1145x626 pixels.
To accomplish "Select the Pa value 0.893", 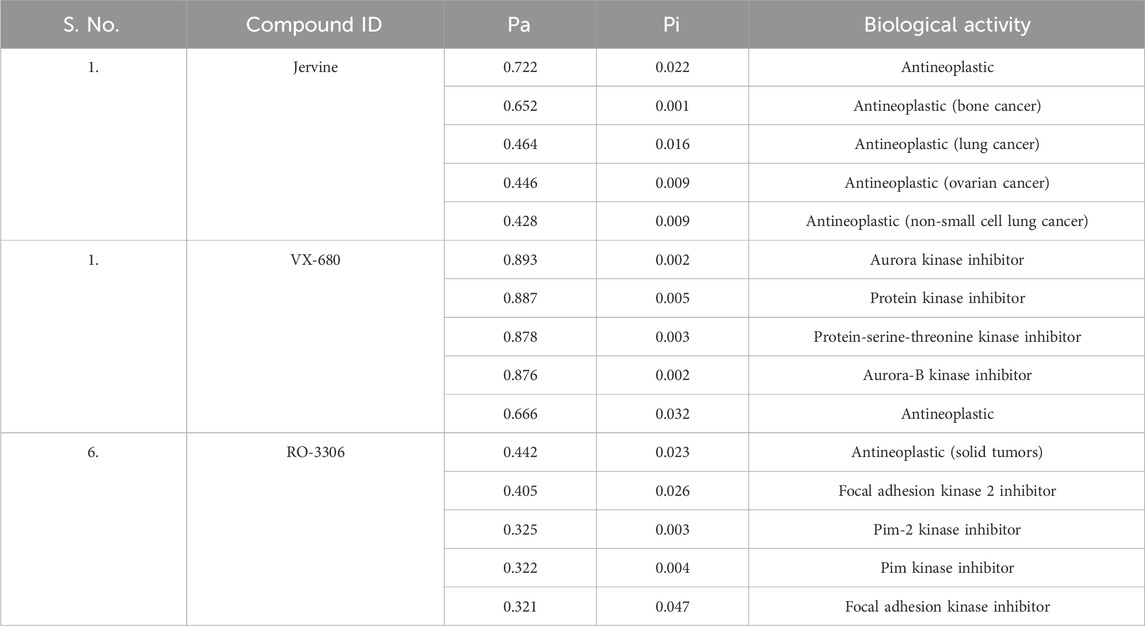I will click(x=520, y=260).
